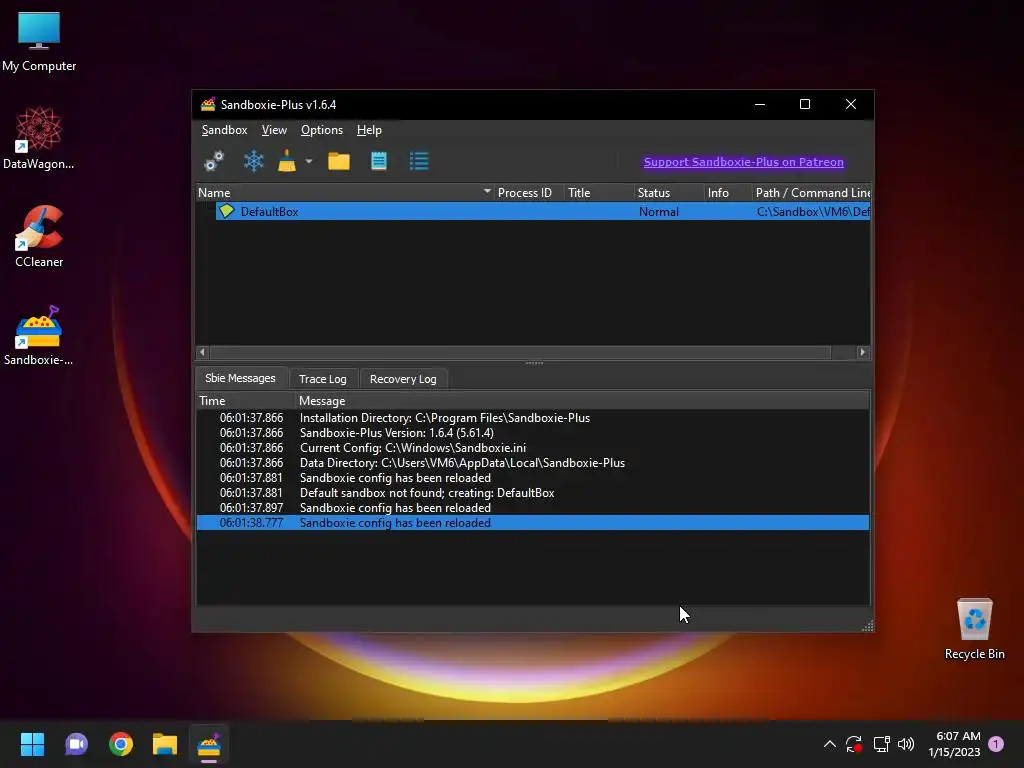This screenshot has height=768, width=1024.
Task: Click the yellow folder toolbar icon
Action: 339,161
